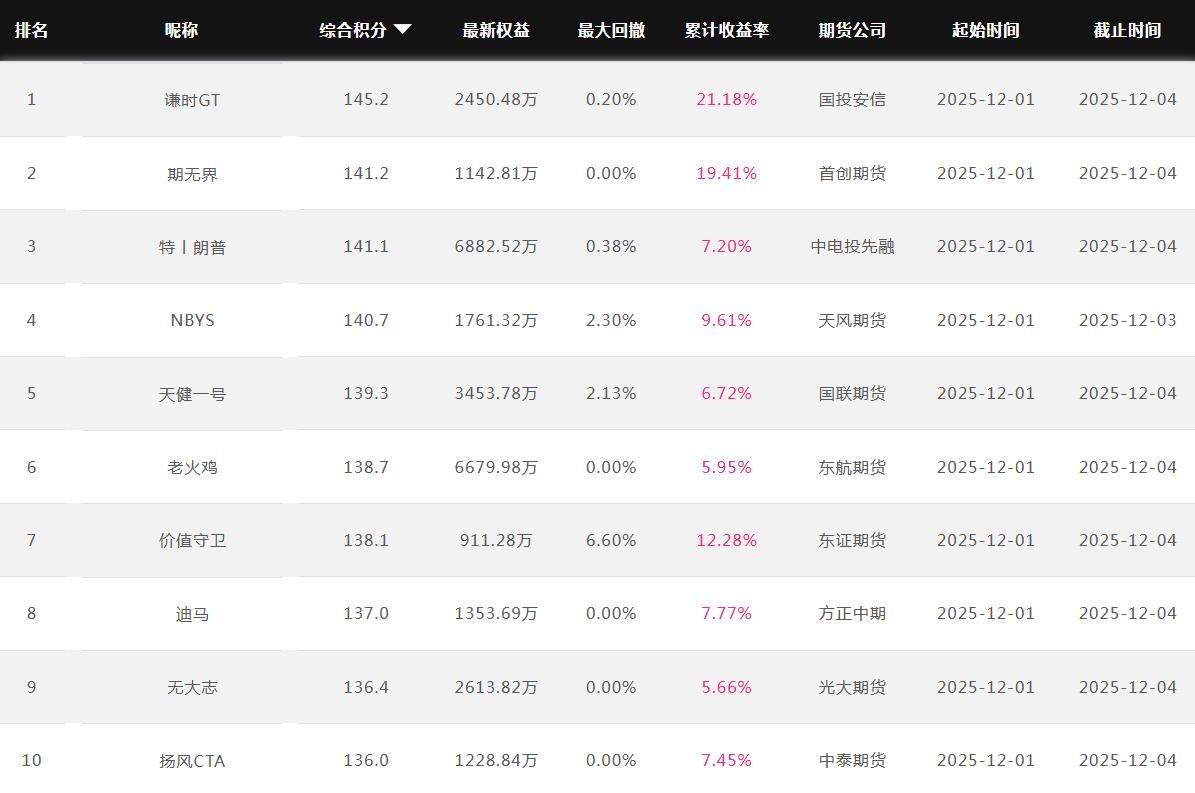The width and height of the screenshot is (1195, 793).
Task: Open trader 期无界 profile
Action: tap(192, 174)
